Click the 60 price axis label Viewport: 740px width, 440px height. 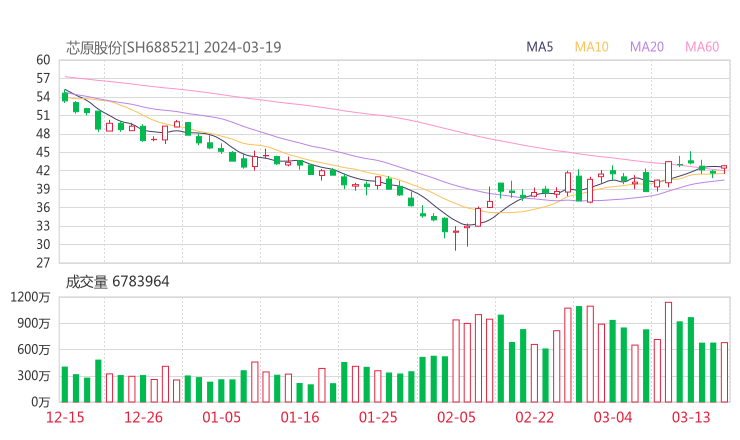pos(43,60)
